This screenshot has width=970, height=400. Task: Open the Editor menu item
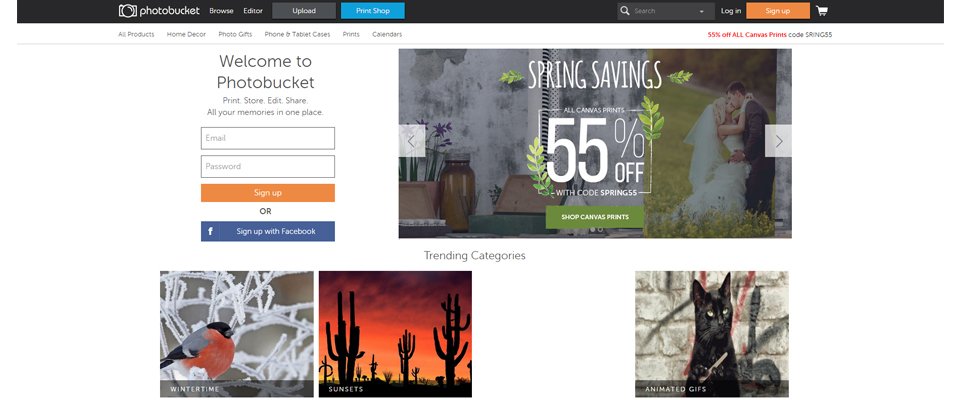(253, 11)
